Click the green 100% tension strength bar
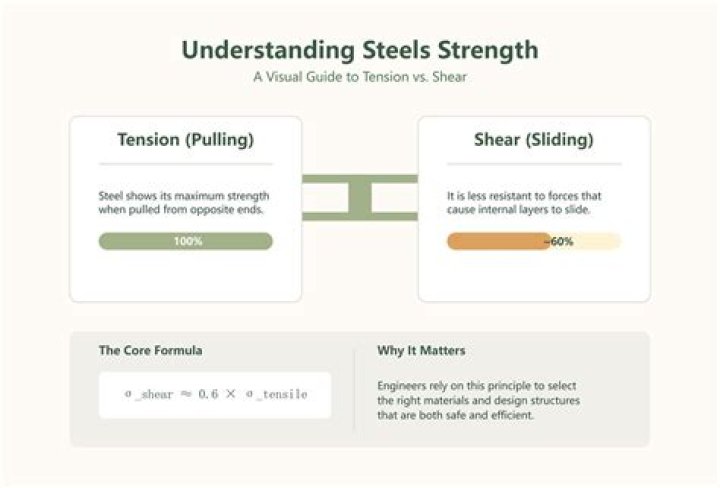 click(186, 241)
